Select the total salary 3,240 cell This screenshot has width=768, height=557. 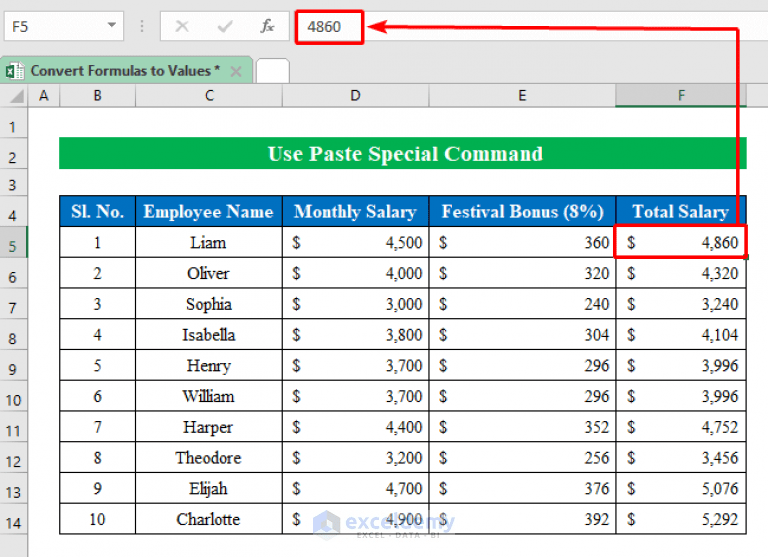point(681,304)
